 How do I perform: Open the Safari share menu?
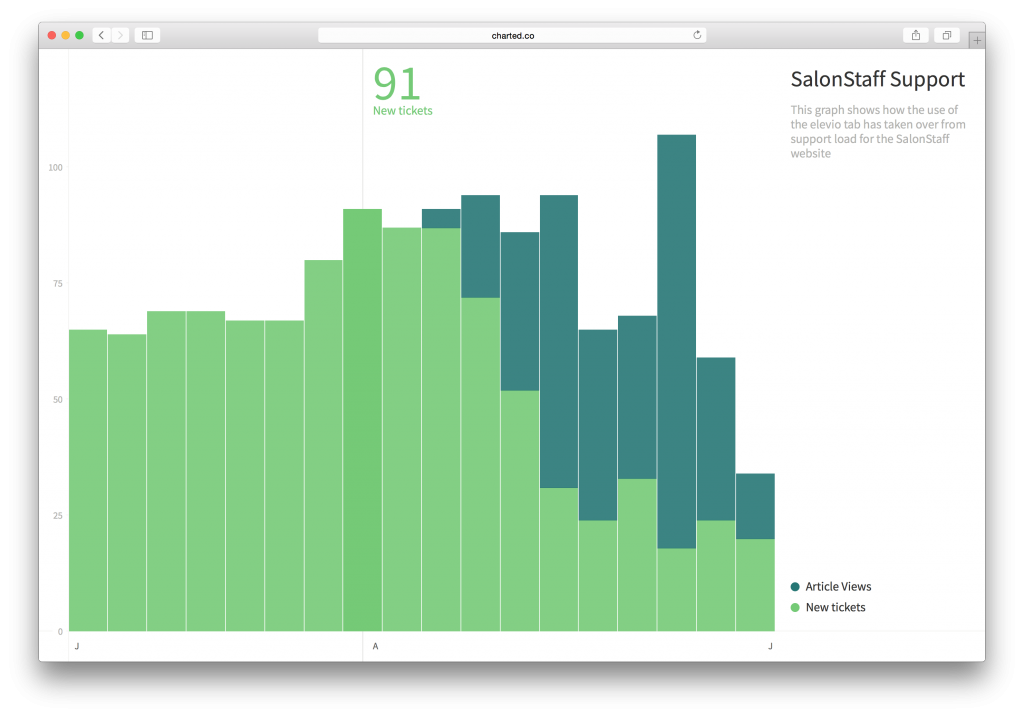pos(916,35)
